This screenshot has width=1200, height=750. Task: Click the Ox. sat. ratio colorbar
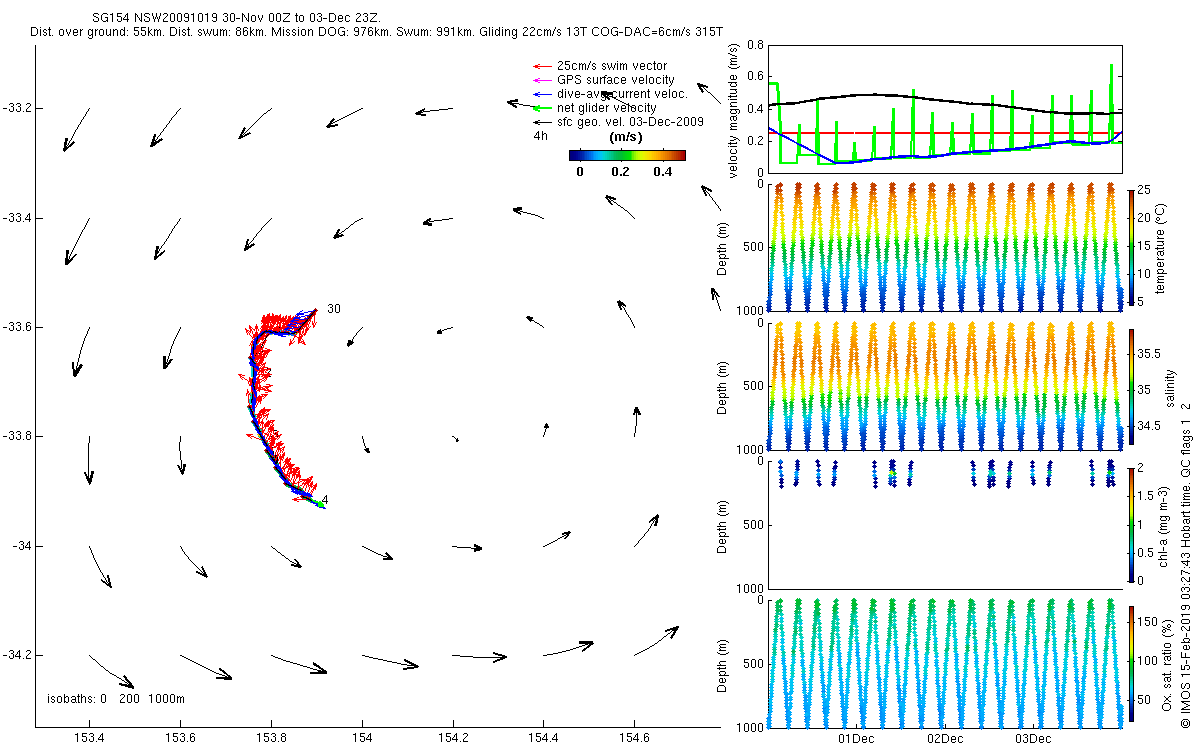coord(1131,664)
